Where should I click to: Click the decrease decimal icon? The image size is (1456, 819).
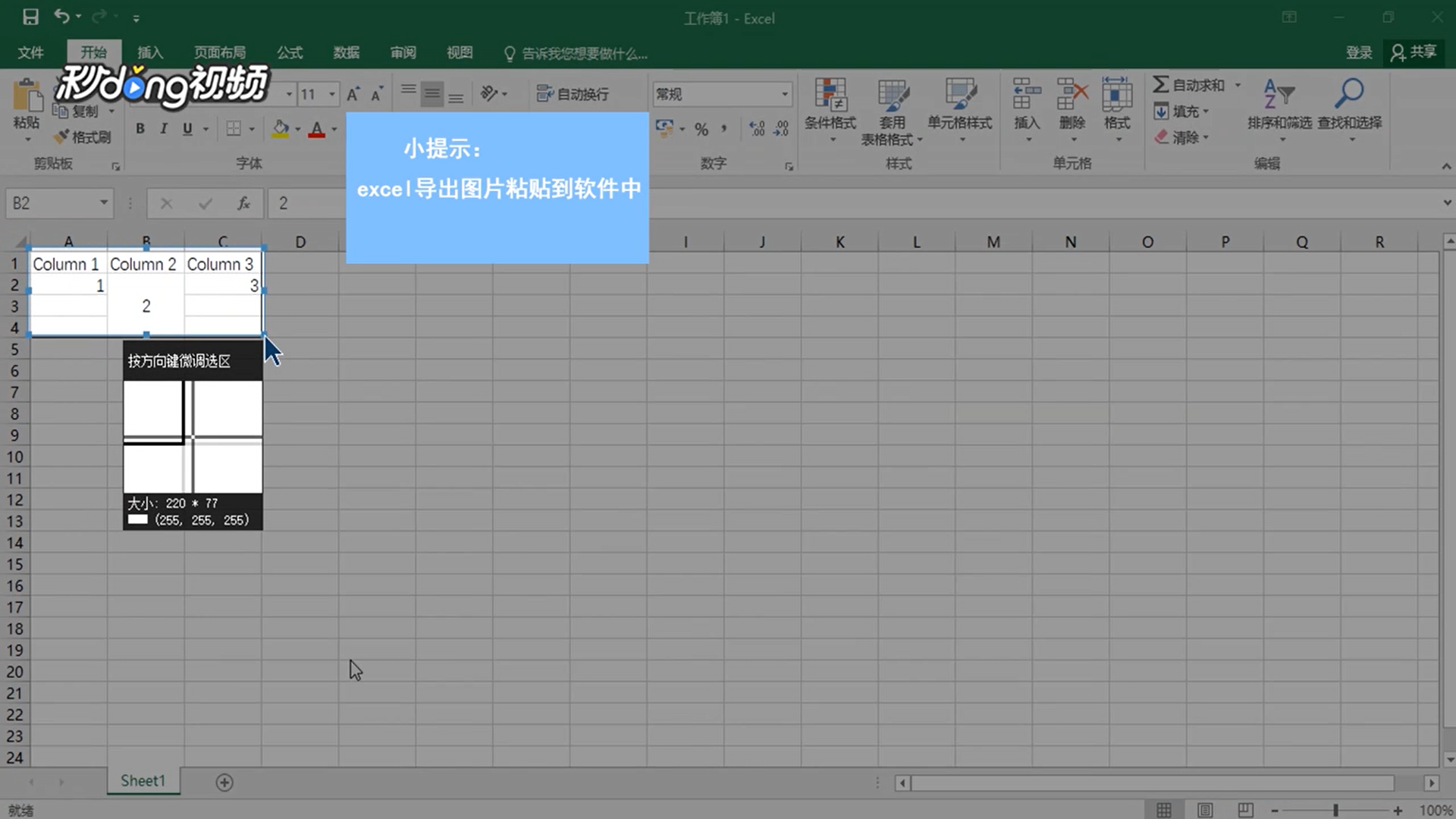(x=781, y=129)
